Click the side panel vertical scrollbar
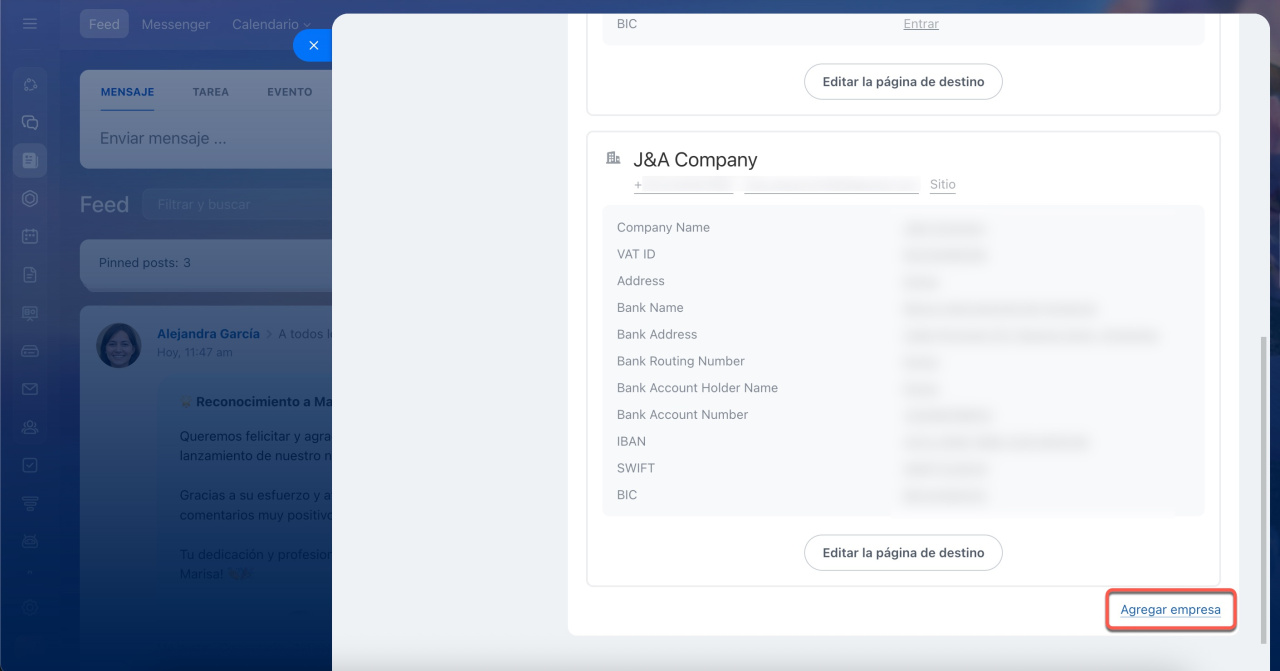This screenshot has height=671, width=1280. (1264, 490)
